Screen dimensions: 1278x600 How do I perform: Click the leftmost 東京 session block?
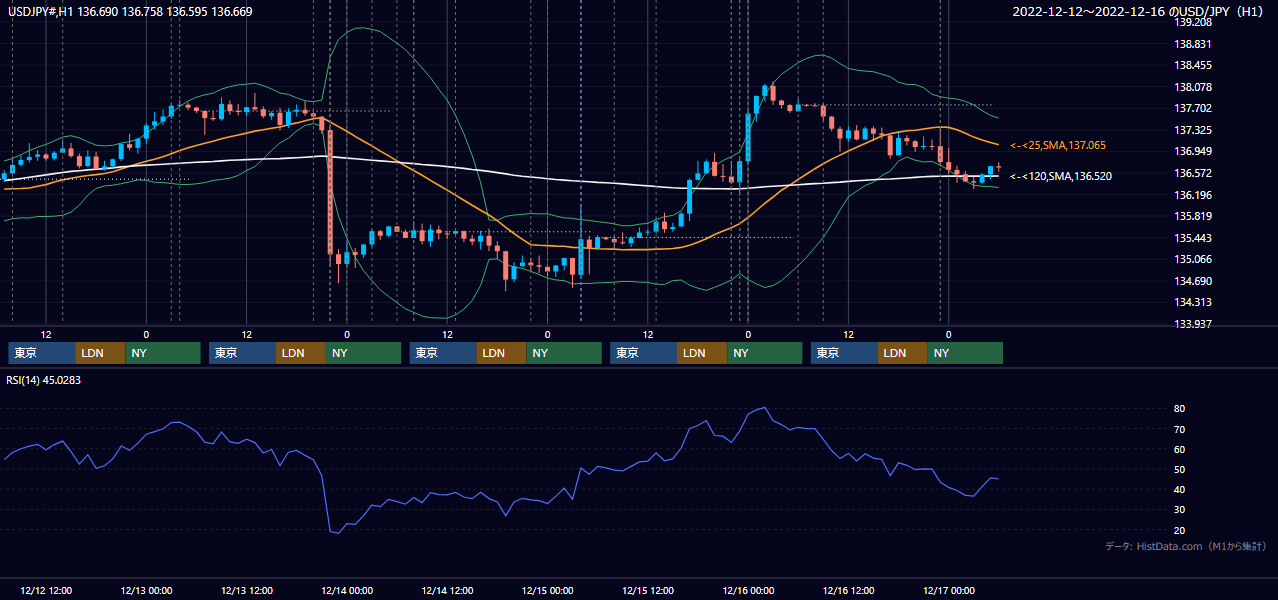(42, 353)
